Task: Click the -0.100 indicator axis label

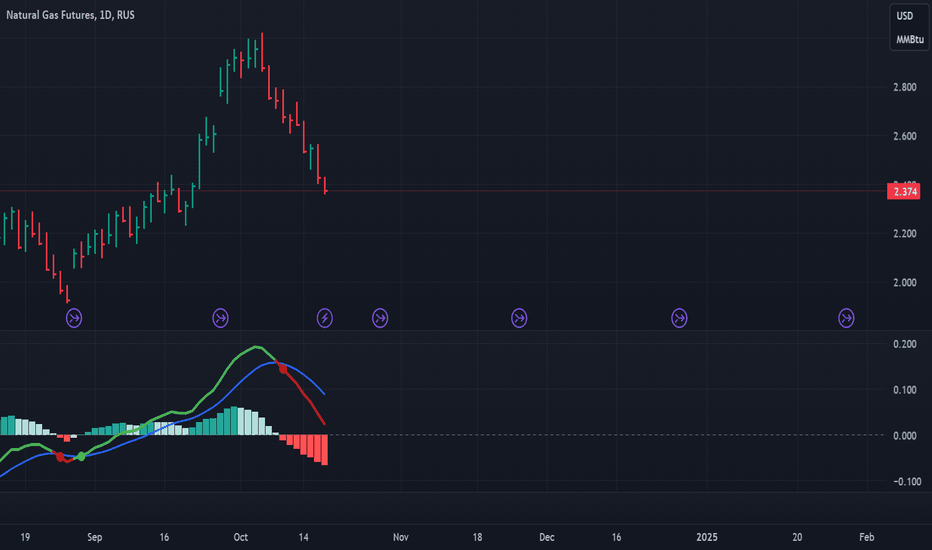Action: pyautogui.click(x=907, y=482)
